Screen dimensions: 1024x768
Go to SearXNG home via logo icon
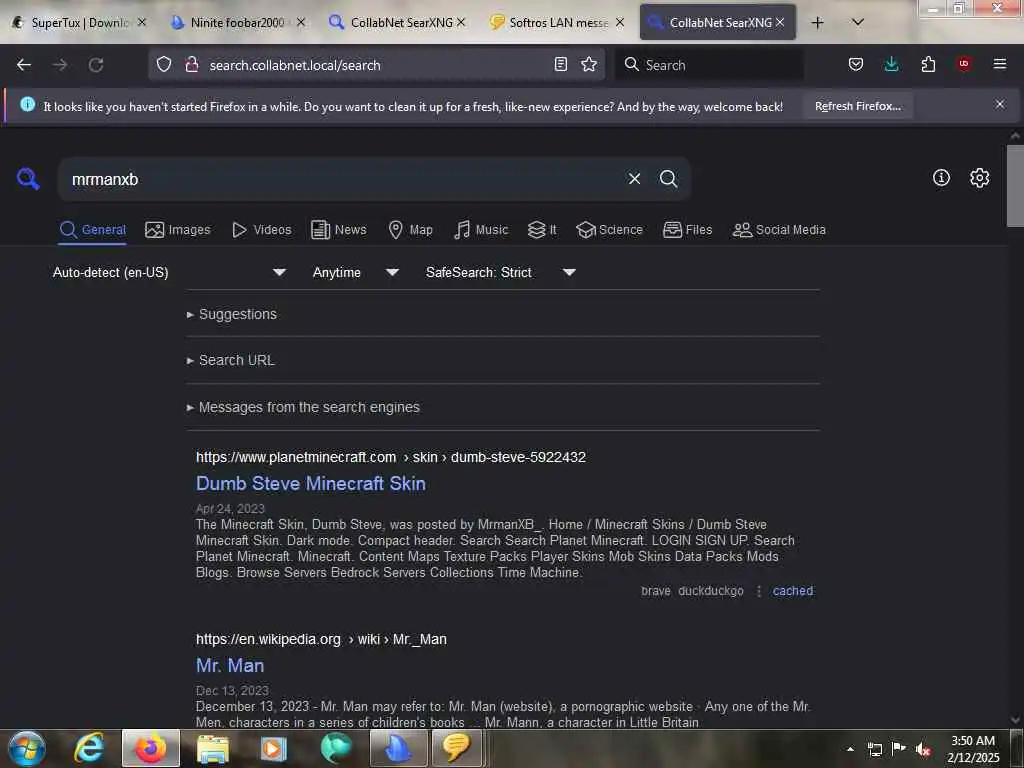[28, 179]
